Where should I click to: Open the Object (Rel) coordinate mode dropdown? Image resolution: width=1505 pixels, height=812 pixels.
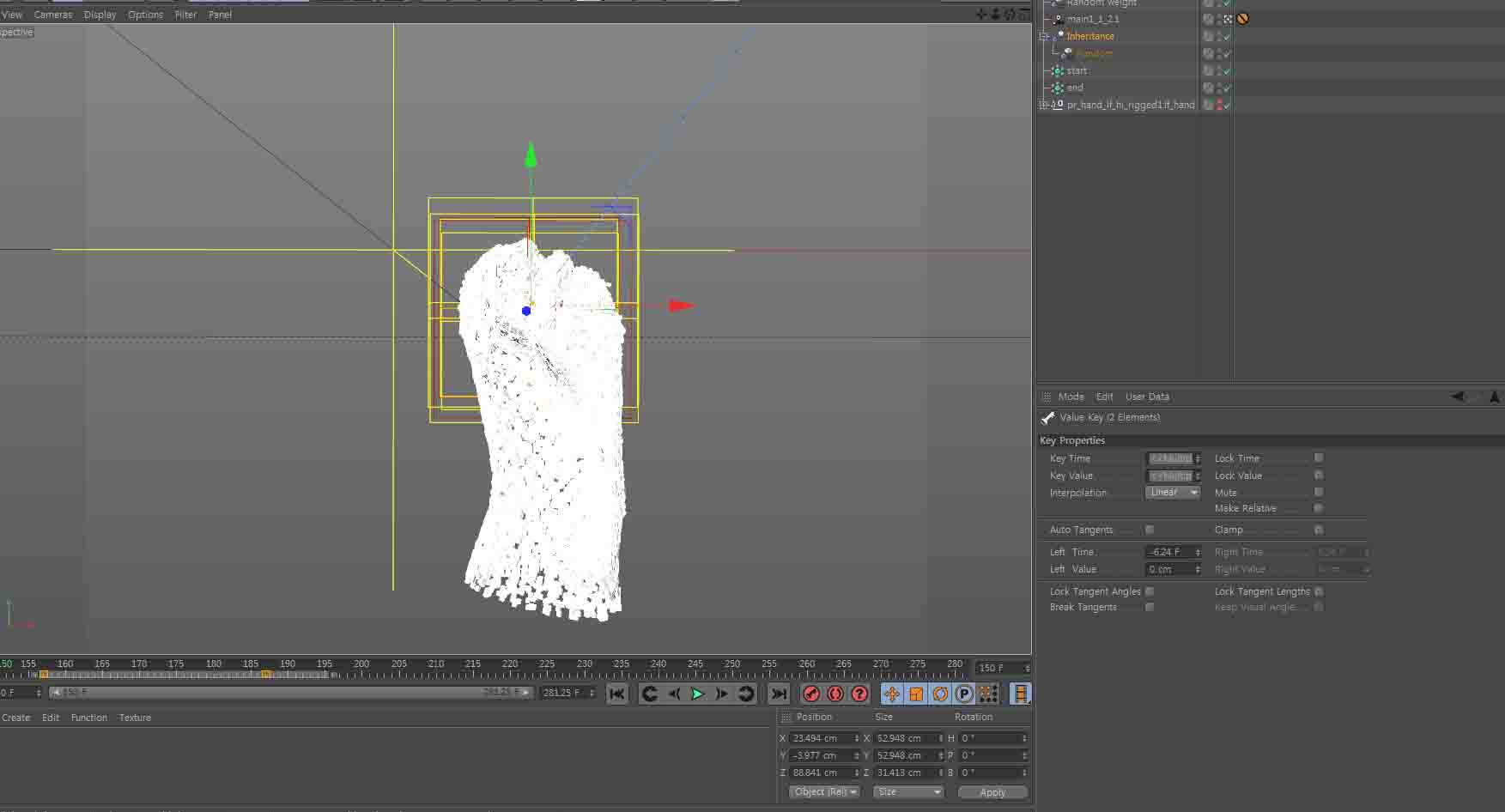point(824,792)
